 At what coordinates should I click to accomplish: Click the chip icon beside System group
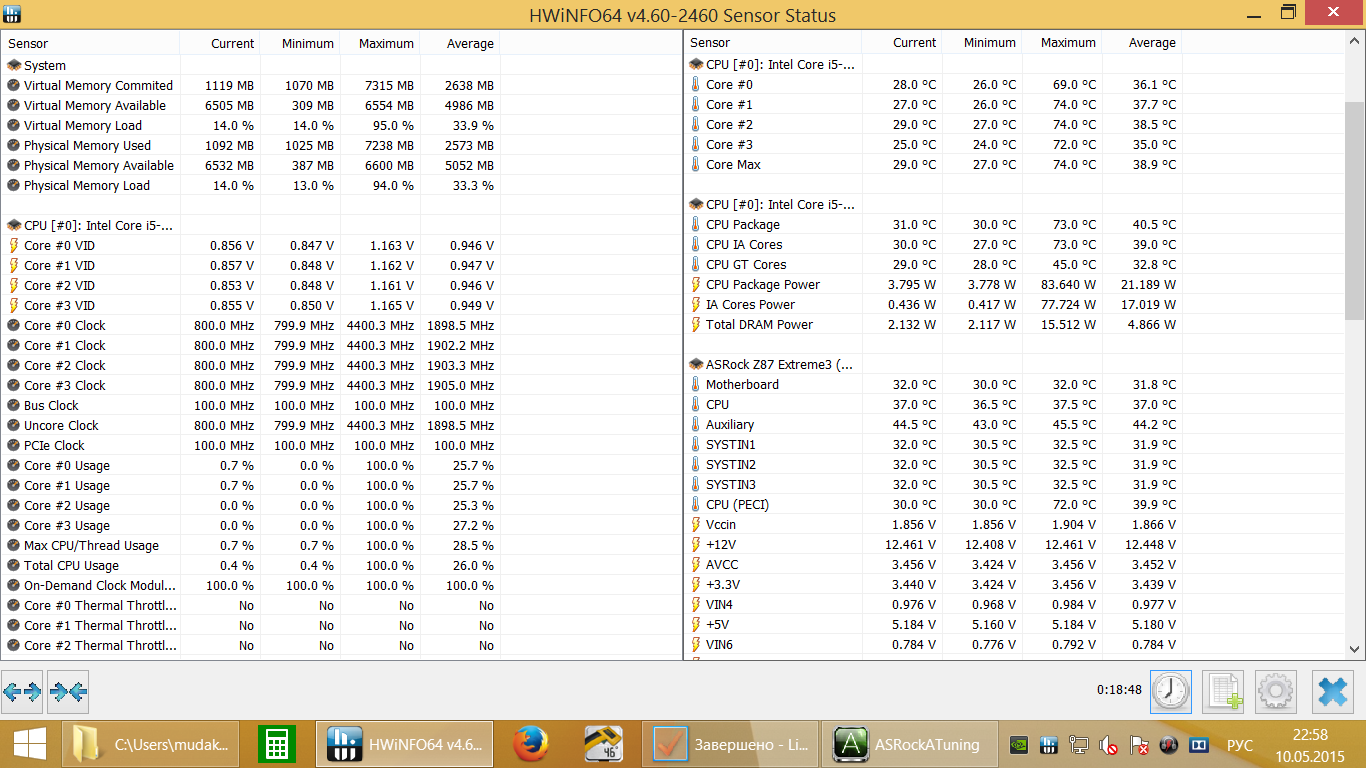tap(13, 65)
